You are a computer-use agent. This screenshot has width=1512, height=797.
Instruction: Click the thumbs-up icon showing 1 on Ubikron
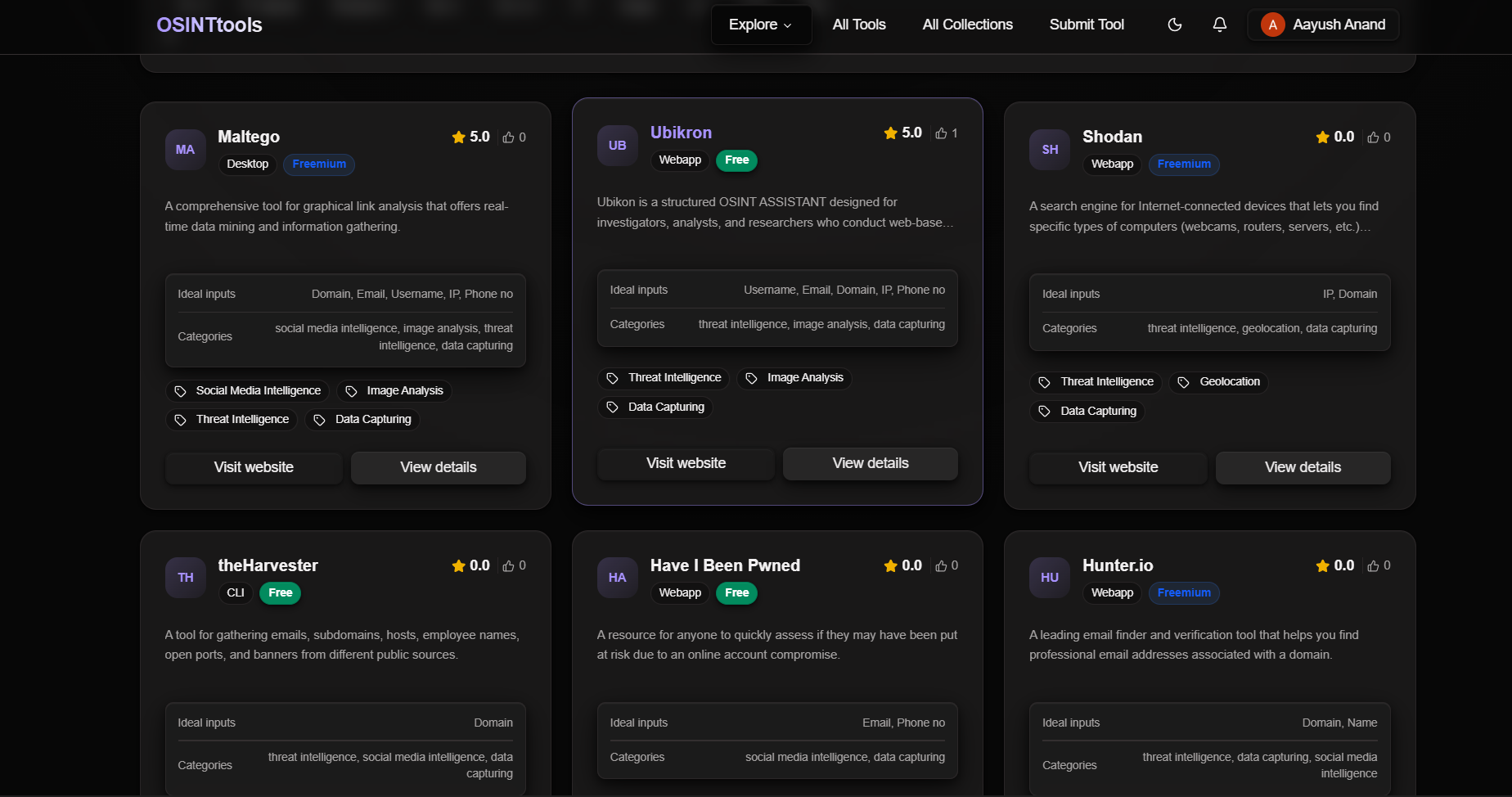pyautogui.click(x=941, y=133)
